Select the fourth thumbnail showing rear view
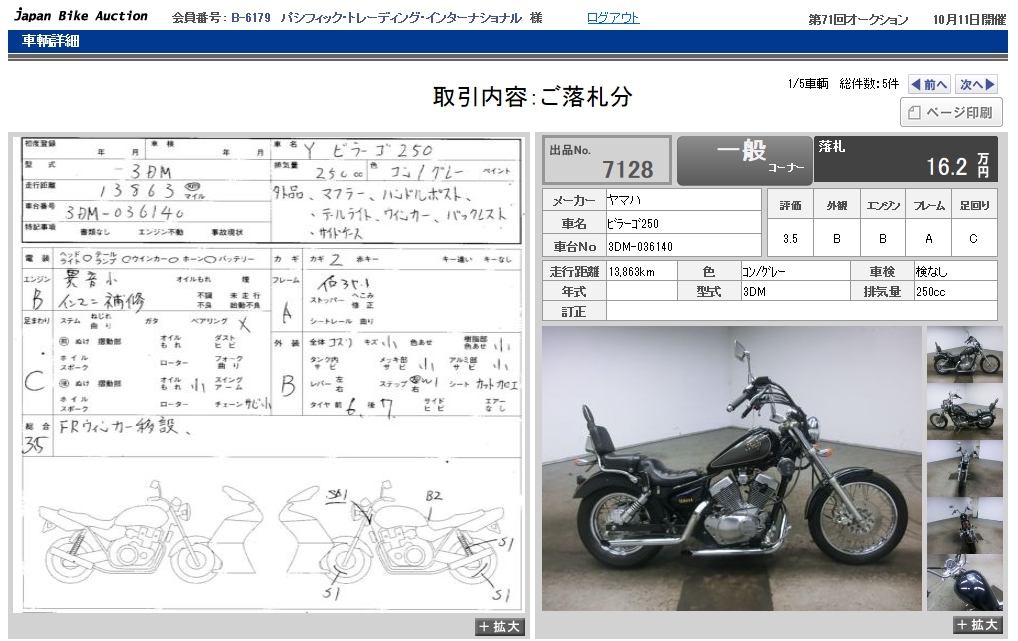The height and width of the screenshot is (641, 1018). click(964, 526)
